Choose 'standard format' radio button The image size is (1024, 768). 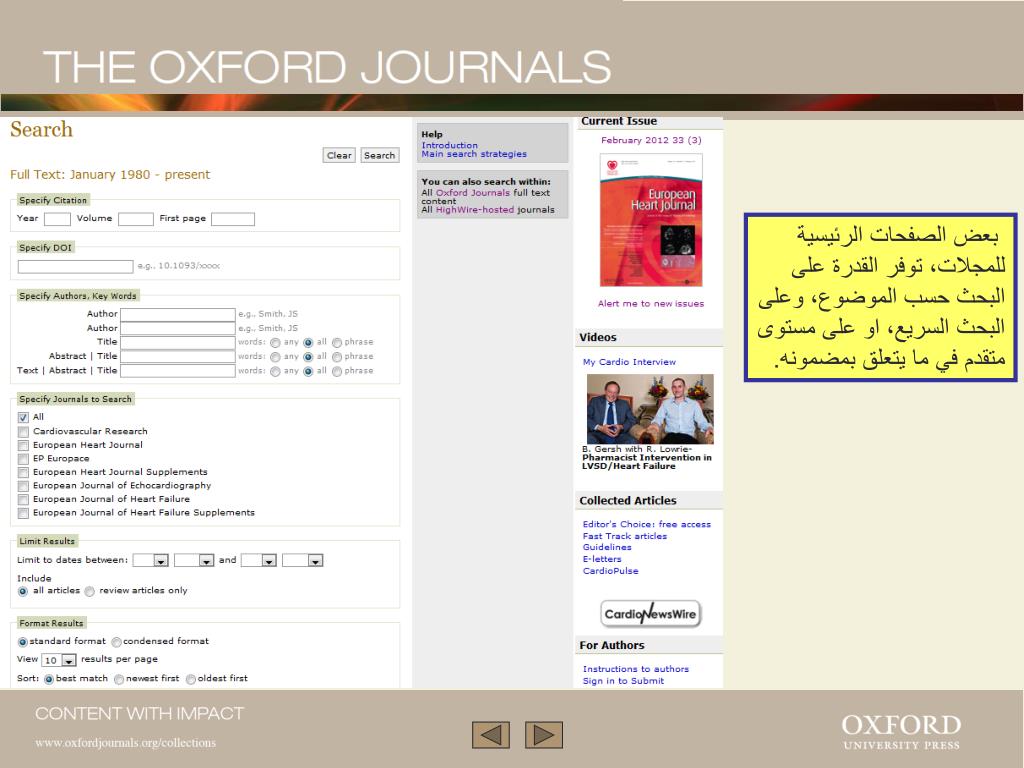coord(23,642)
